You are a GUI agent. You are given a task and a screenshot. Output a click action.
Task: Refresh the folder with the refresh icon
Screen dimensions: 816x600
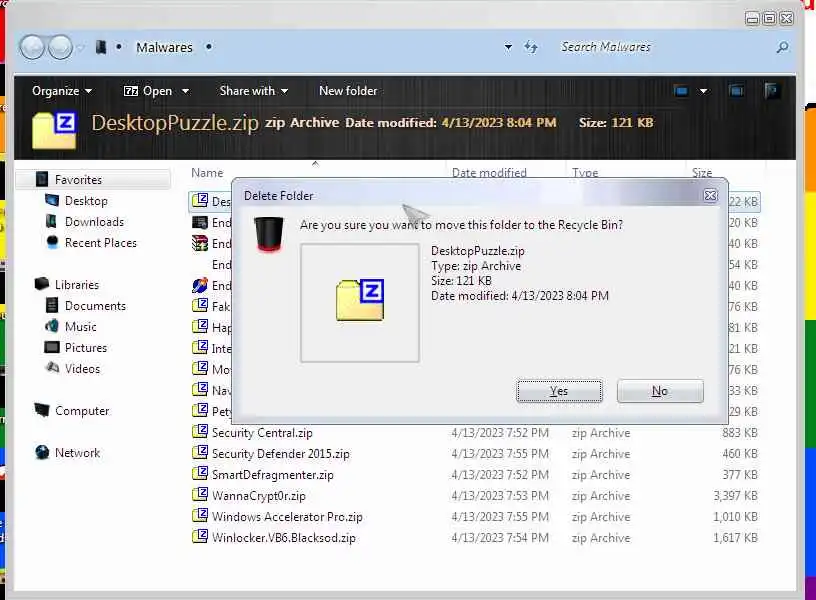(x=531, y=47)
